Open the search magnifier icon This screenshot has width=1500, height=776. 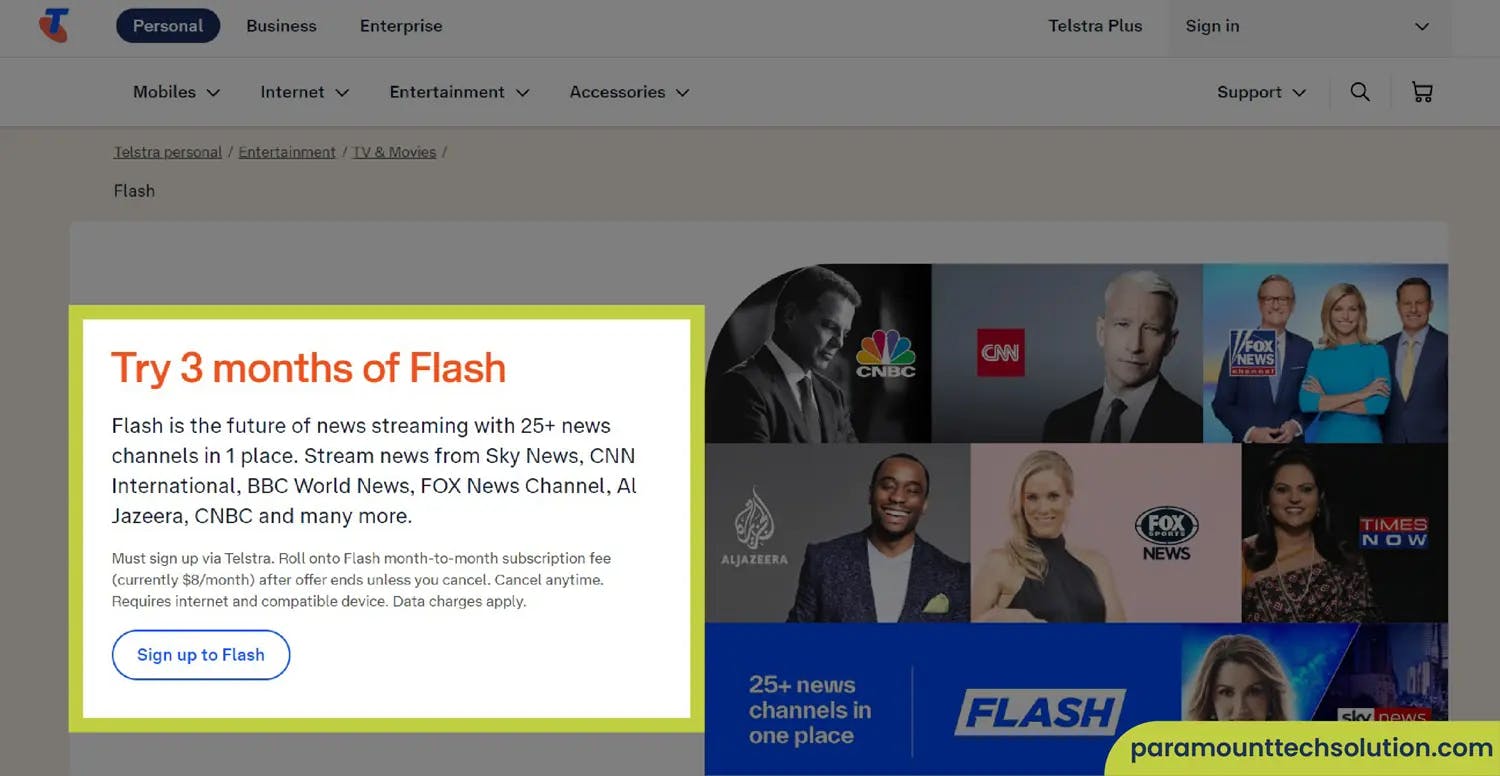pyautogui.click(x=1360, y=92)
